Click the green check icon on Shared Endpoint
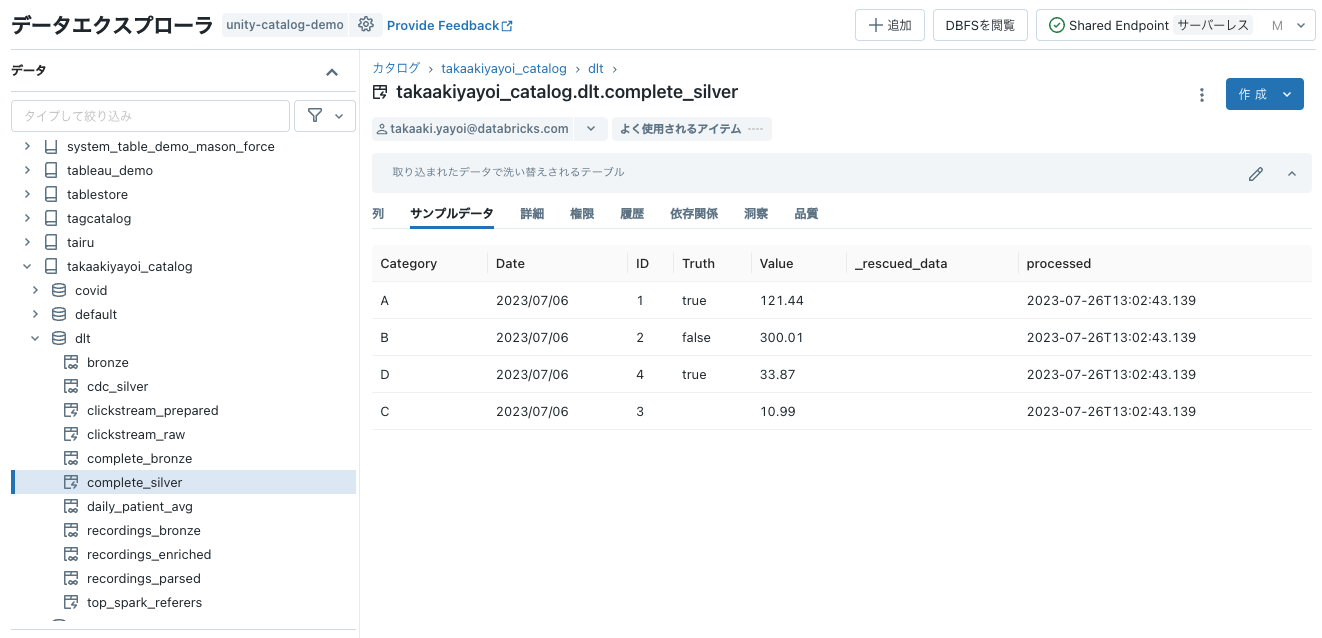Viewport: 1322px width, 638px height. [x=1055, y=24]
